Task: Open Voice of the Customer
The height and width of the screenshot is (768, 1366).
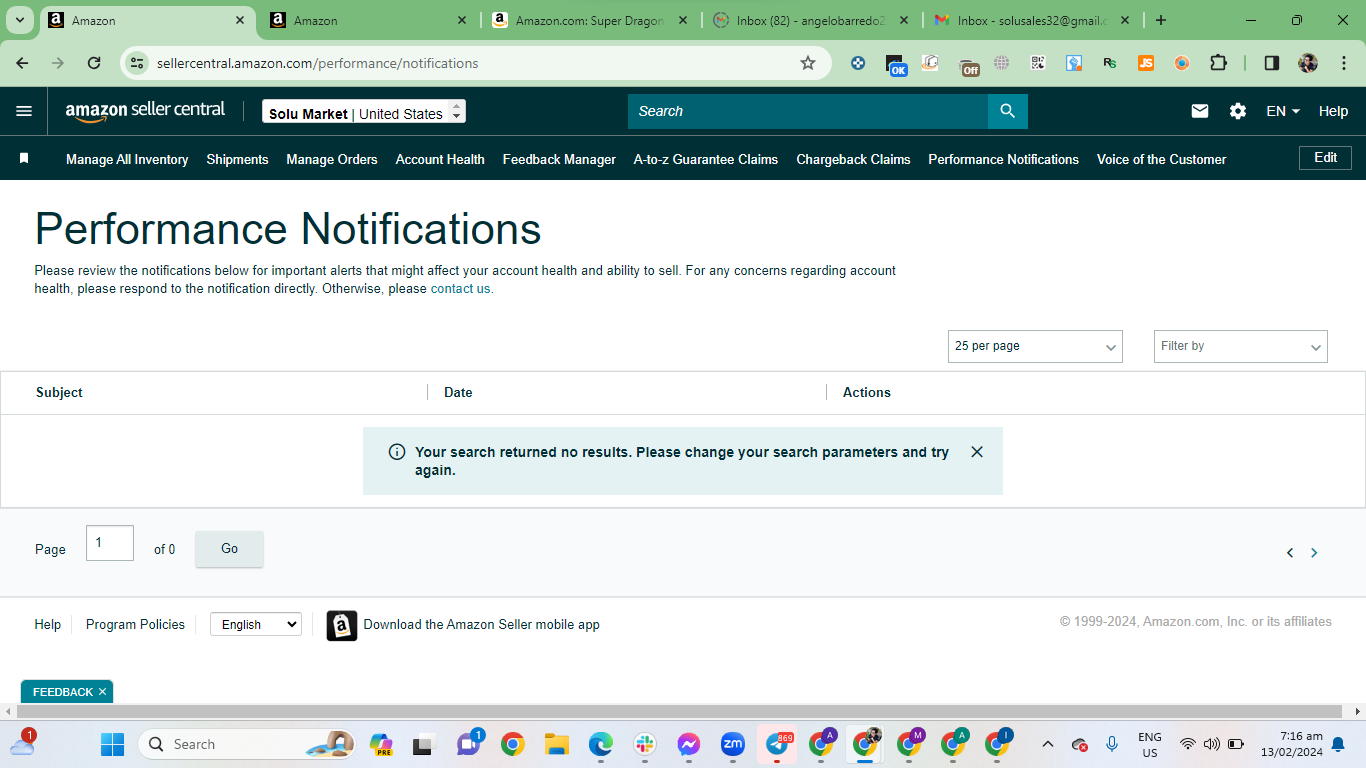Action: coord(1161,159)
